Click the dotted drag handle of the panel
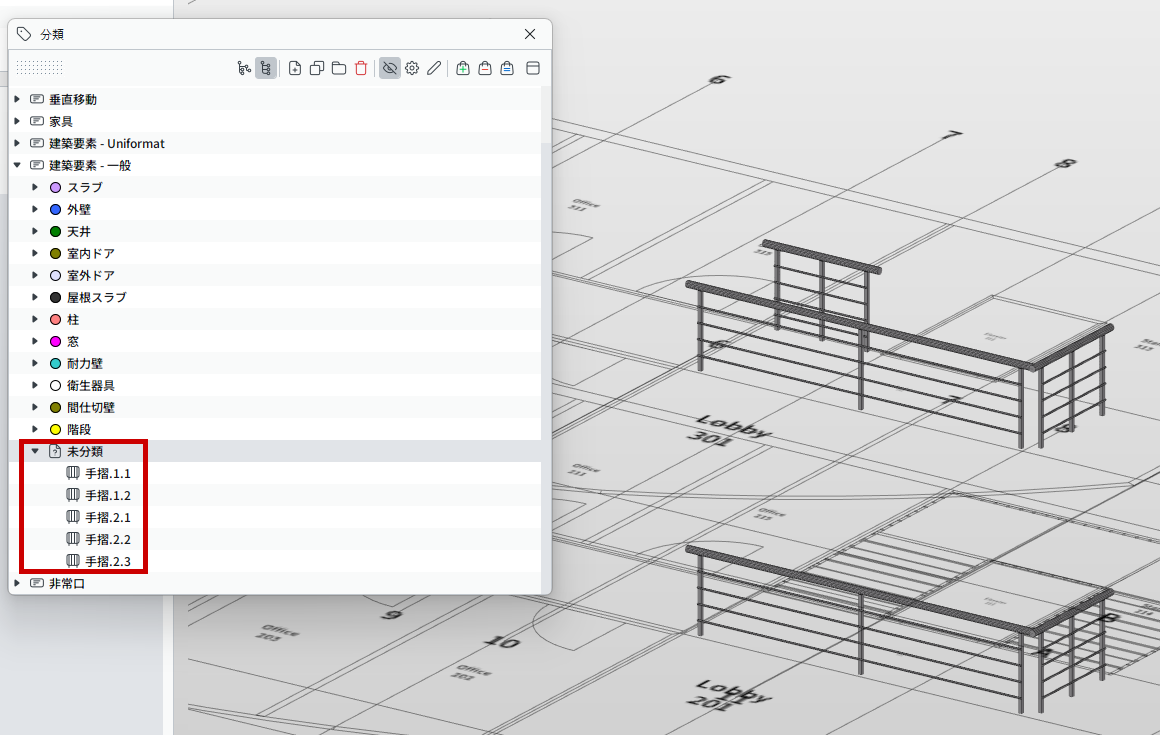The image size is (1160, 735). [39, 68]
